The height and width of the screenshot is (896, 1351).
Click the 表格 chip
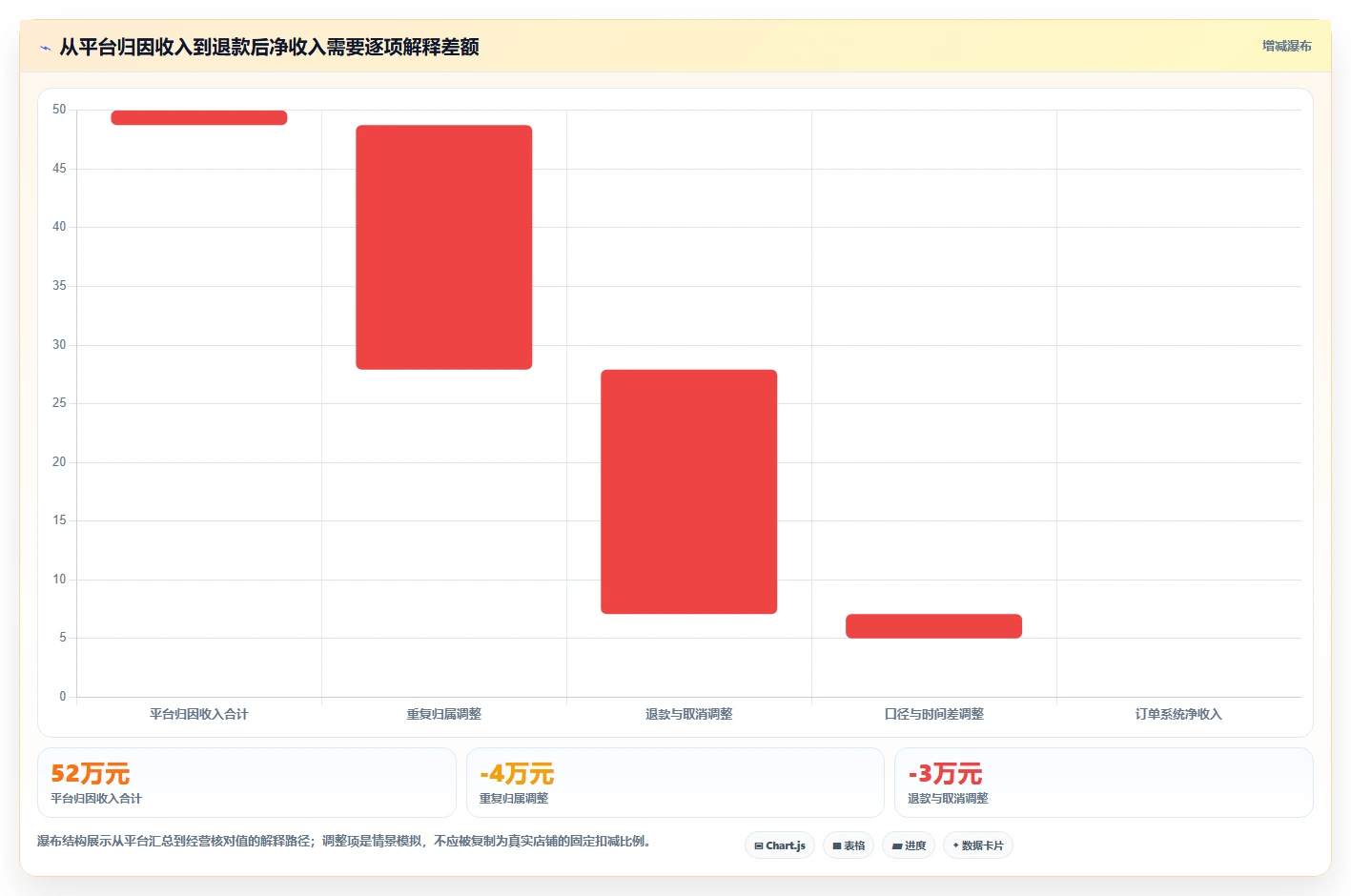pyautogui.click(x=849, y=845)
